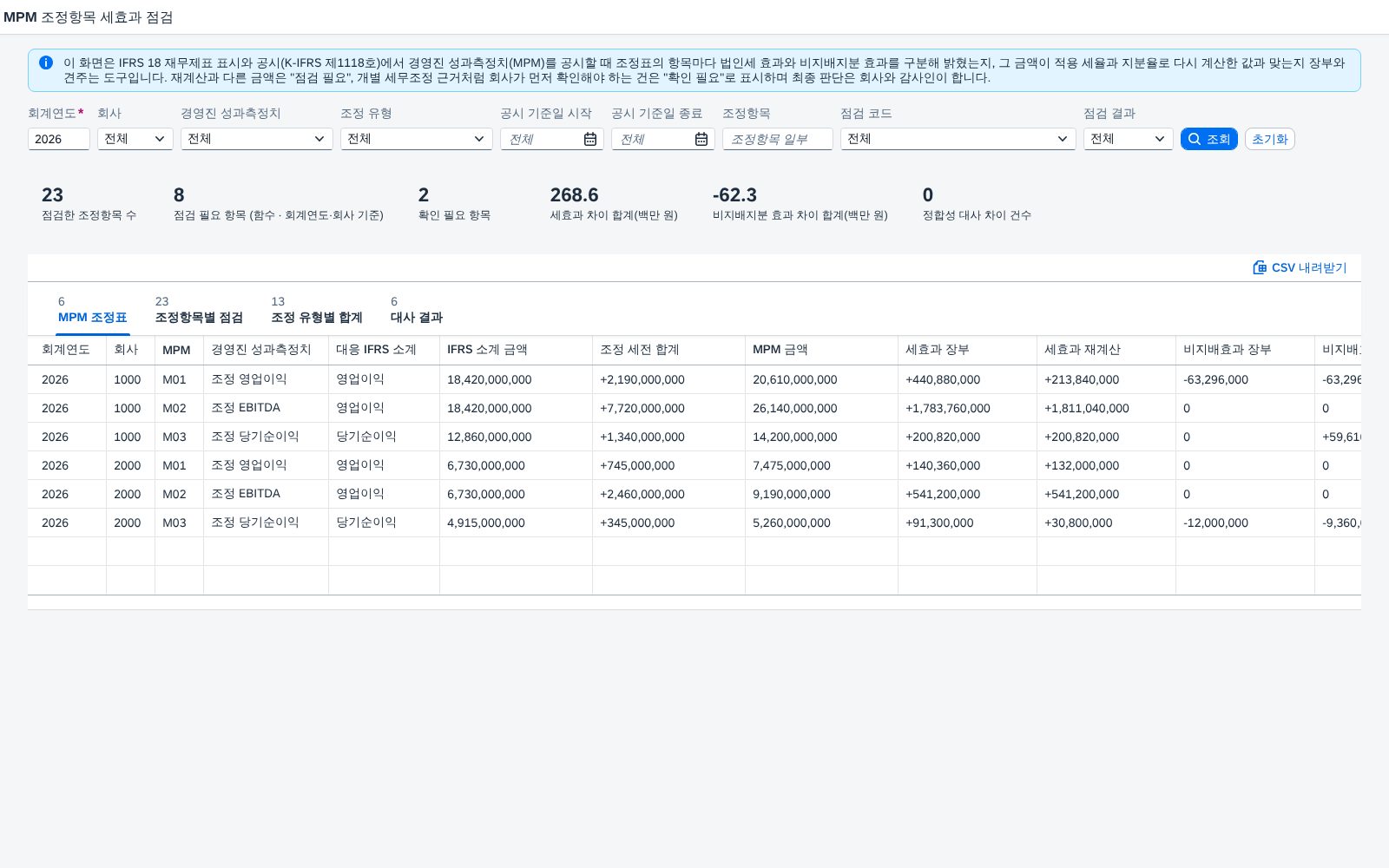Expand the 점검 코드 dropdown
Screen dimensions: 1389x868
click(x=958, y=139)
